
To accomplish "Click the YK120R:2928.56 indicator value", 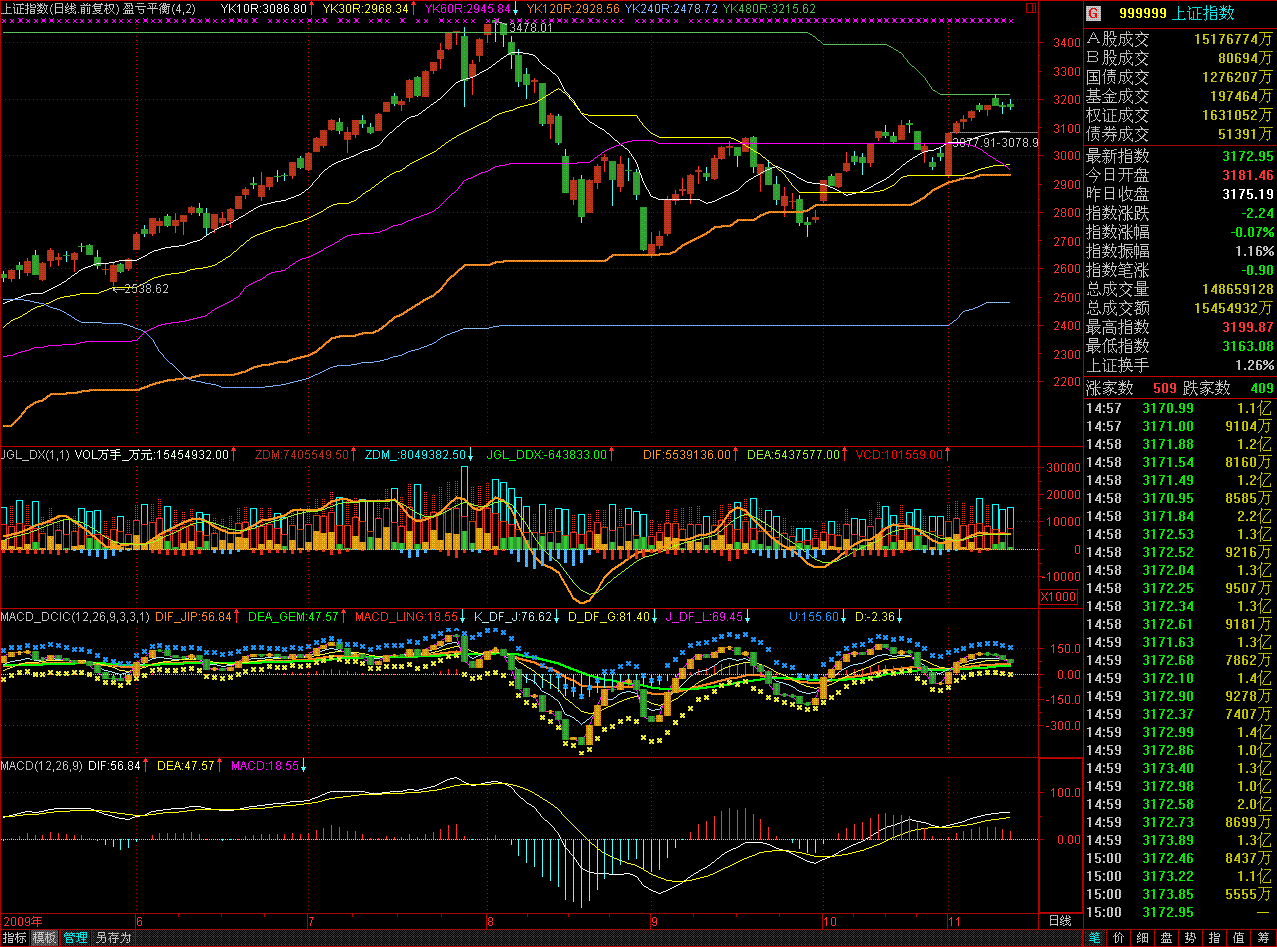I will pyautogui.click(x=573, y=8).
